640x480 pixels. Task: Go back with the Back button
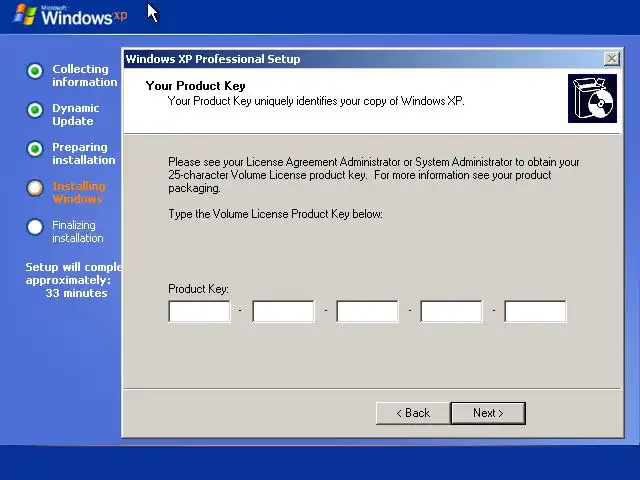[x=413, y=413]
